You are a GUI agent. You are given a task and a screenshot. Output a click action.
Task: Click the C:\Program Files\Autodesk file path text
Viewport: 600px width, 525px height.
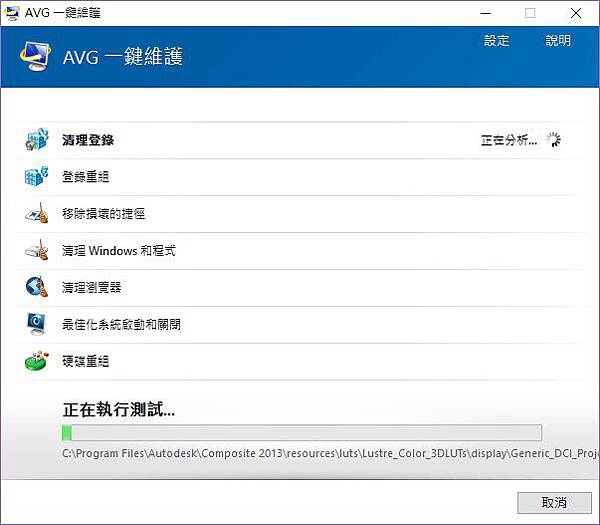tap(331, 453)
